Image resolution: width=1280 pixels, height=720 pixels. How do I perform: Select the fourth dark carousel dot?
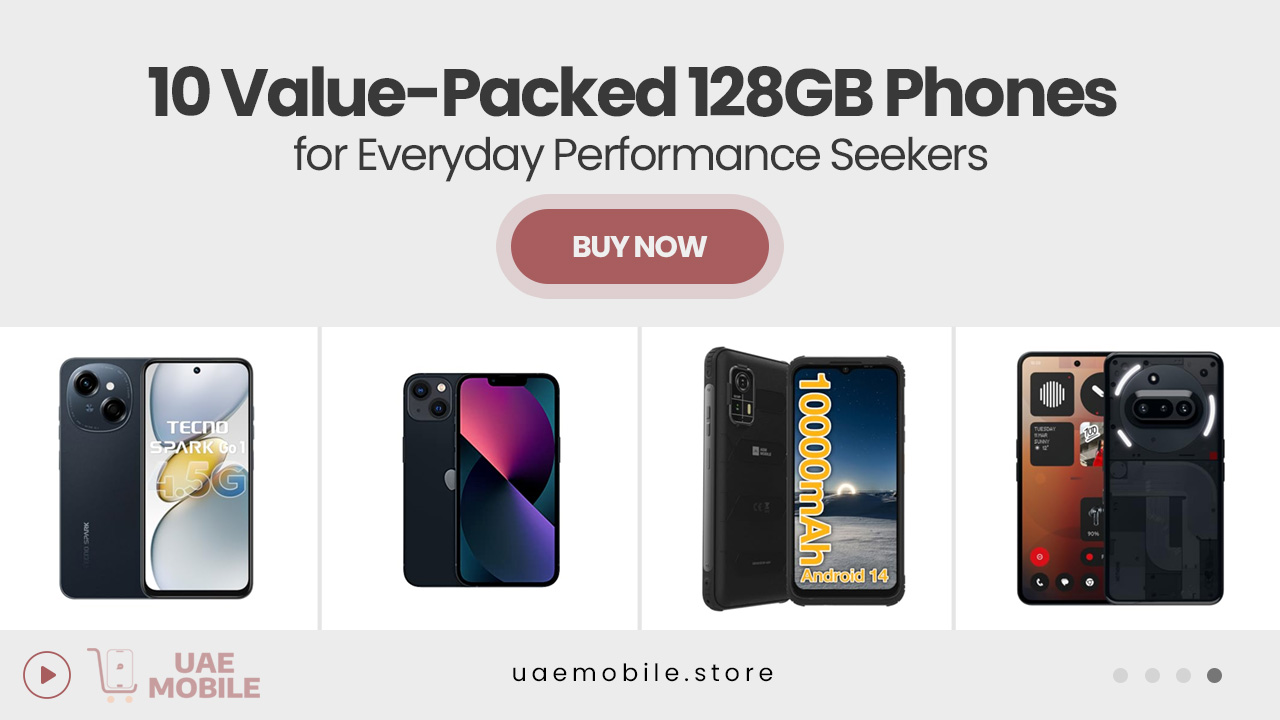(x=1214, y=675)
